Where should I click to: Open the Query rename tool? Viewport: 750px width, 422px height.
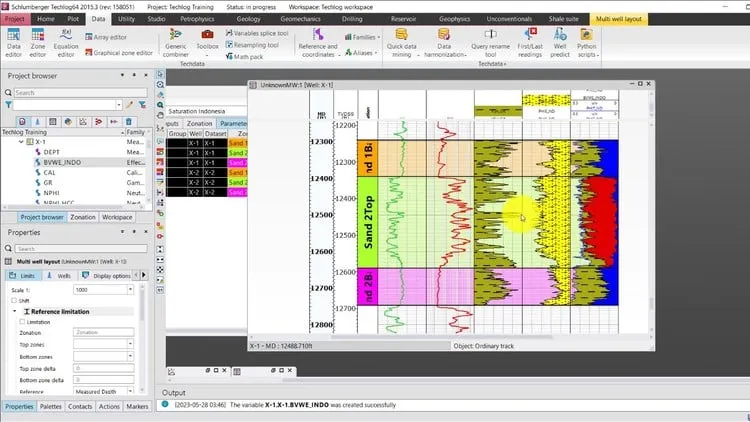coord(490,43)
